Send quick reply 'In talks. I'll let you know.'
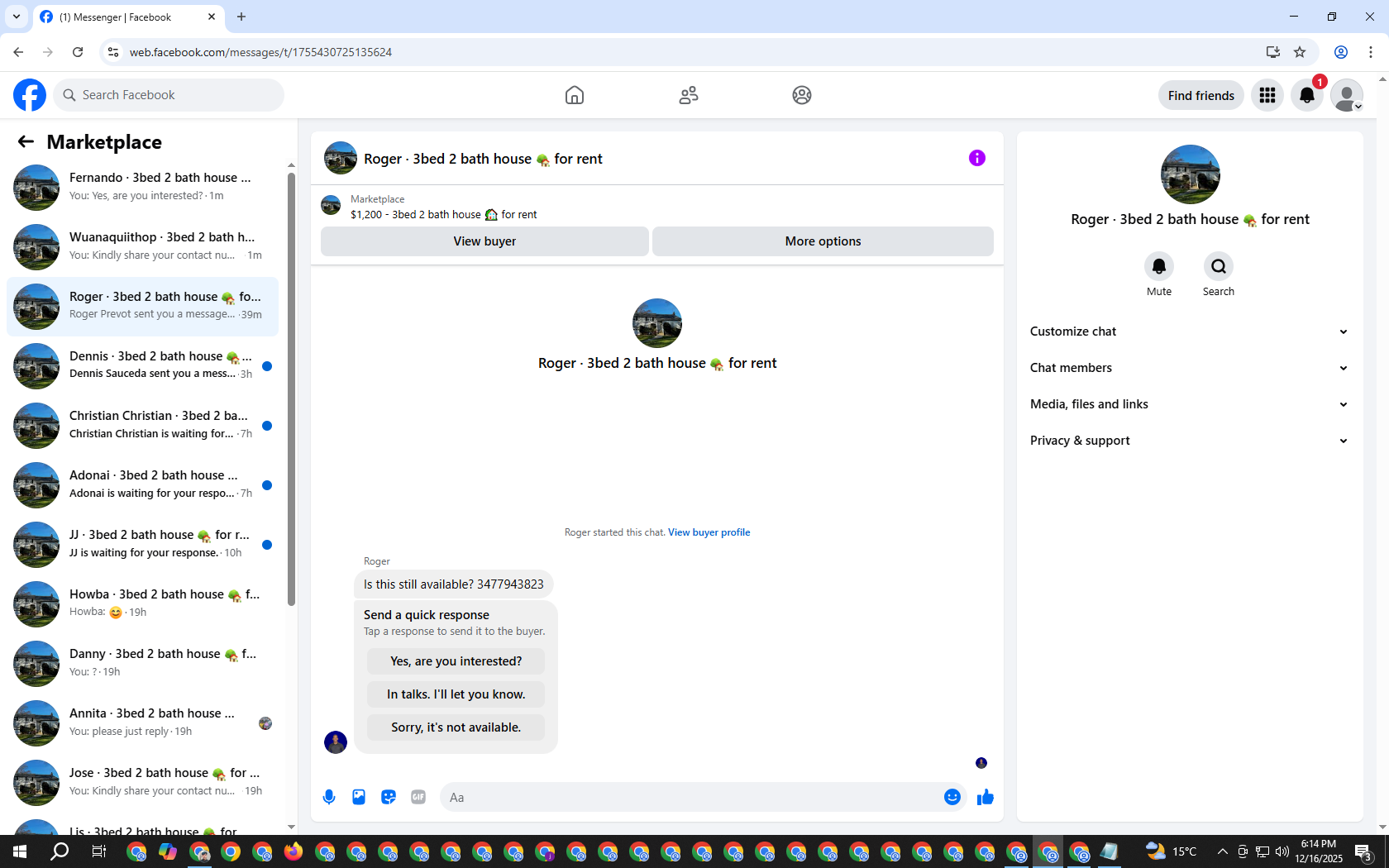Viewport: 1389px width, 868px height. click(456, 694)
